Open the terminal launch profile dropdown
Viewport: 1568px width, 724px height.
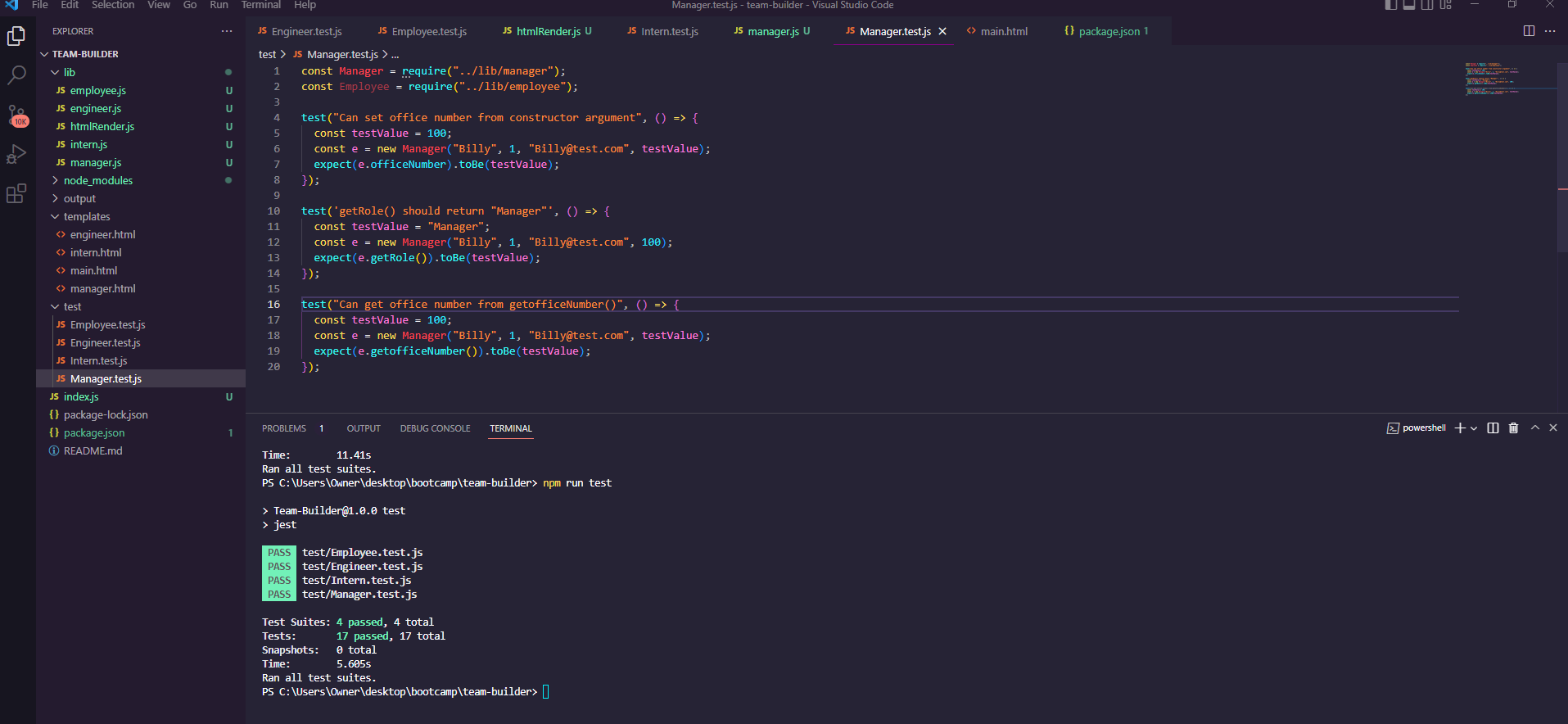click(x=1474, y=428)
